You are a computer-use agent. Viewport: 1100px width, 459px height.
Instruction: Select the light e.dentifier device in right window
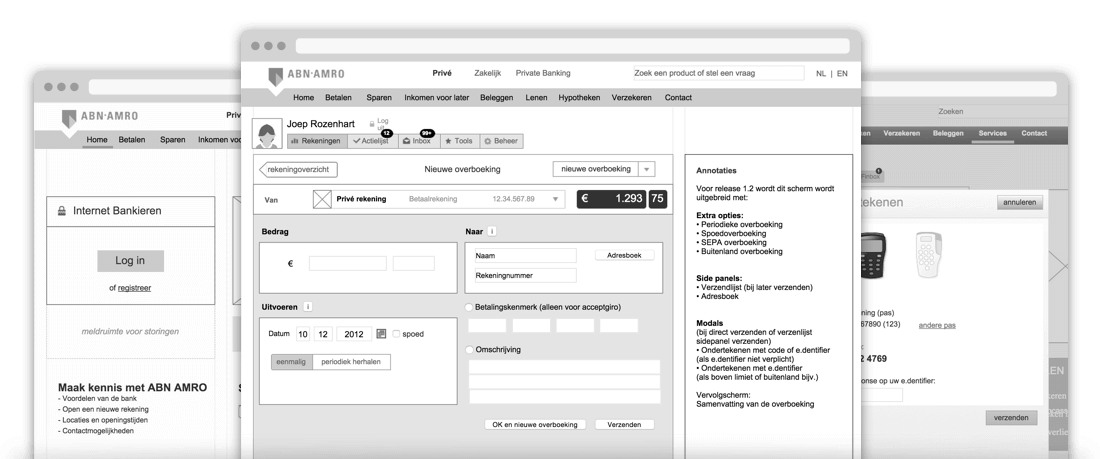tap(928, 255)
